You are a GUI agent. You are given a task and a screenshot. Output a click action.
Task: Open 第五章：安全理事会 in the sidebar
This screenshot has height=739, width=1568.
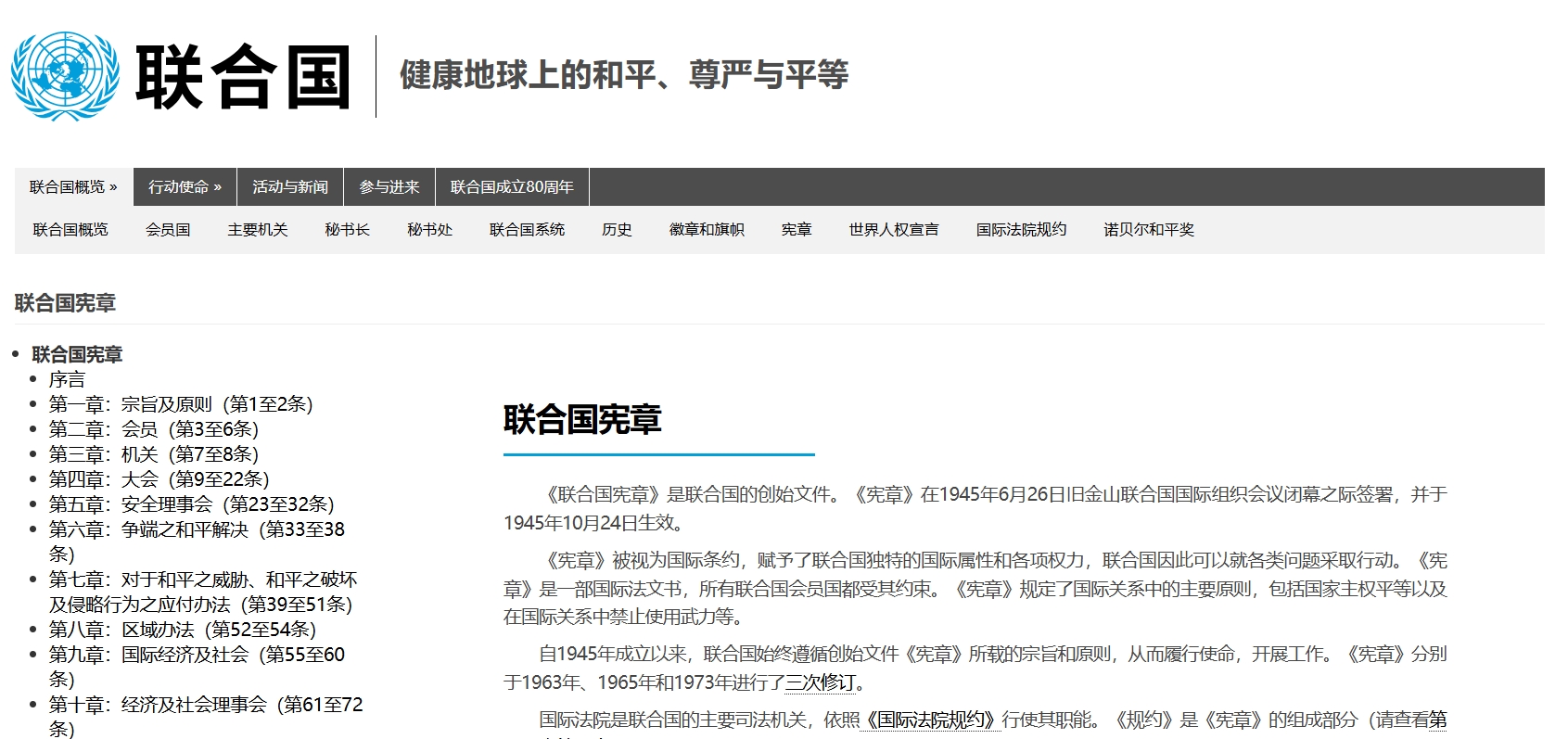[191, 504]
